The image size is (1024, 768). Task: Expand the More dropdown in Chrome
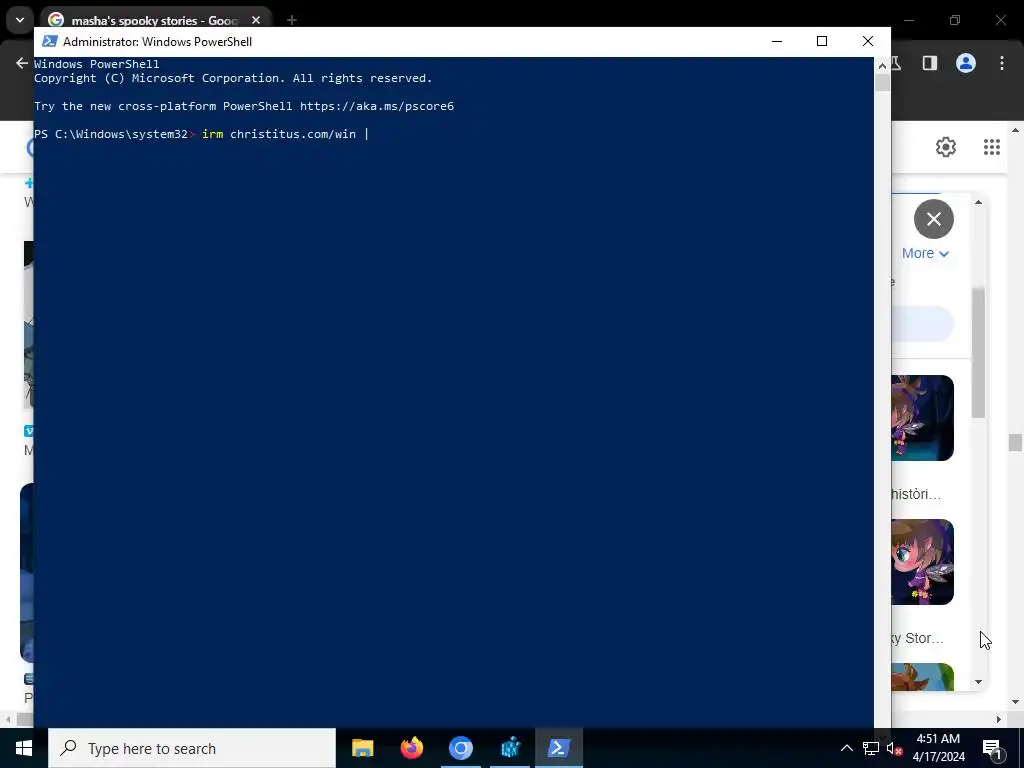click(x=925, y=253)
